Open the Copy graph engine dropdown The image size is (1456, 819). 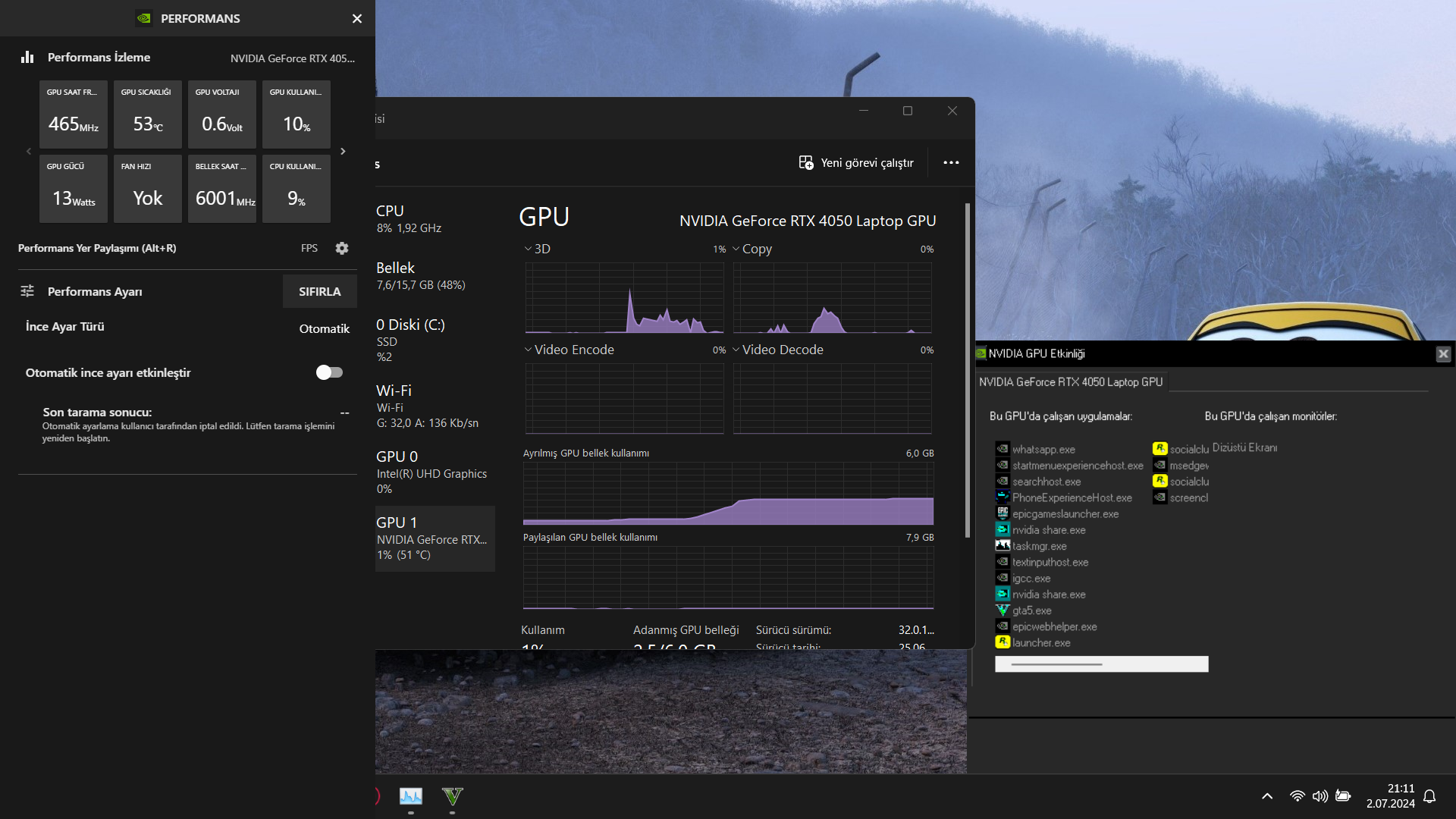point(736,249)
